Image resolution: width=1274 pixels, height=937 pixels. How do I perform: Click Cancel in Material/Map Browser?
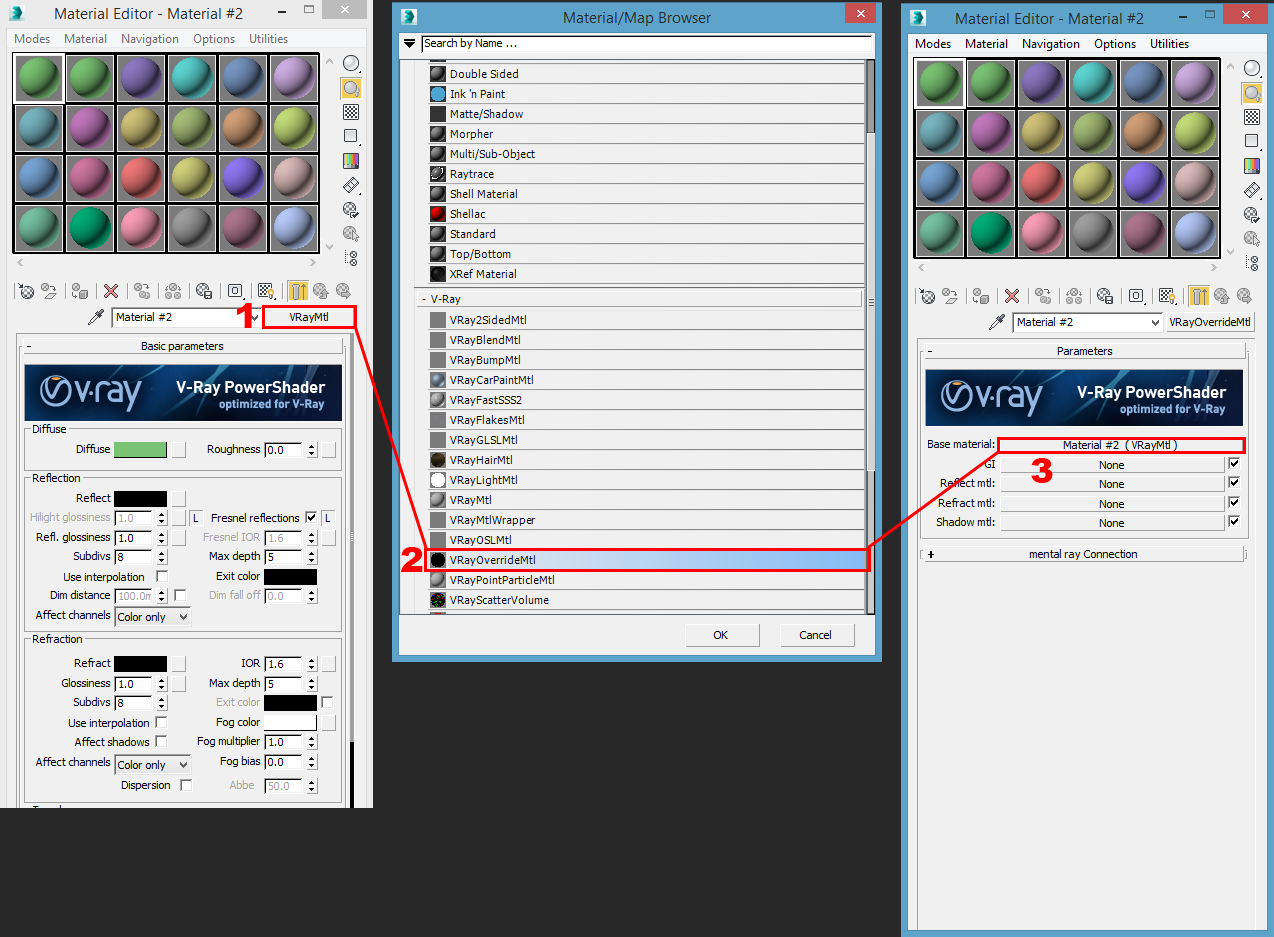(x=815, y=635)
